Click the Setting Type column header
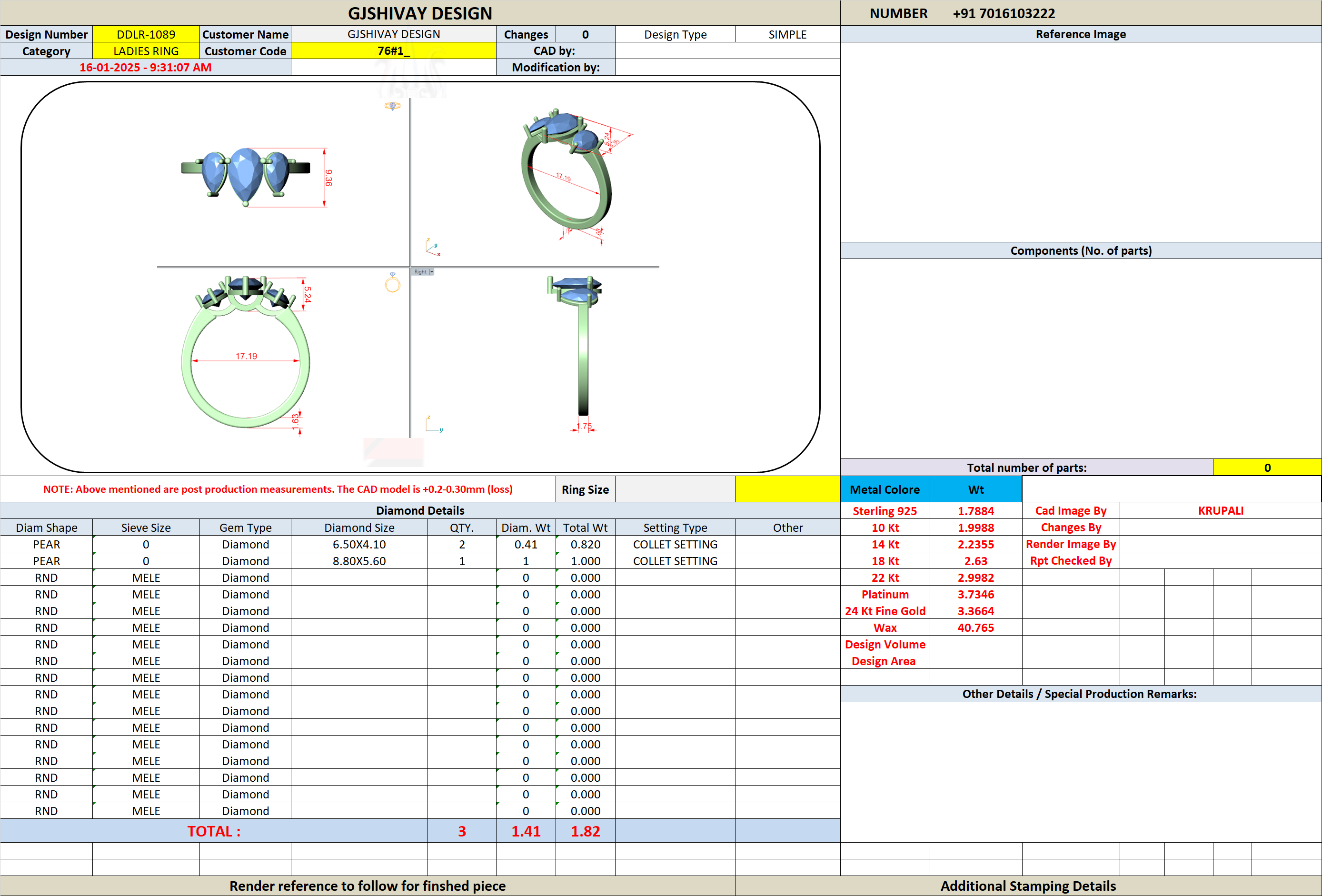1322x896 pixels. (x=675, y=528)
